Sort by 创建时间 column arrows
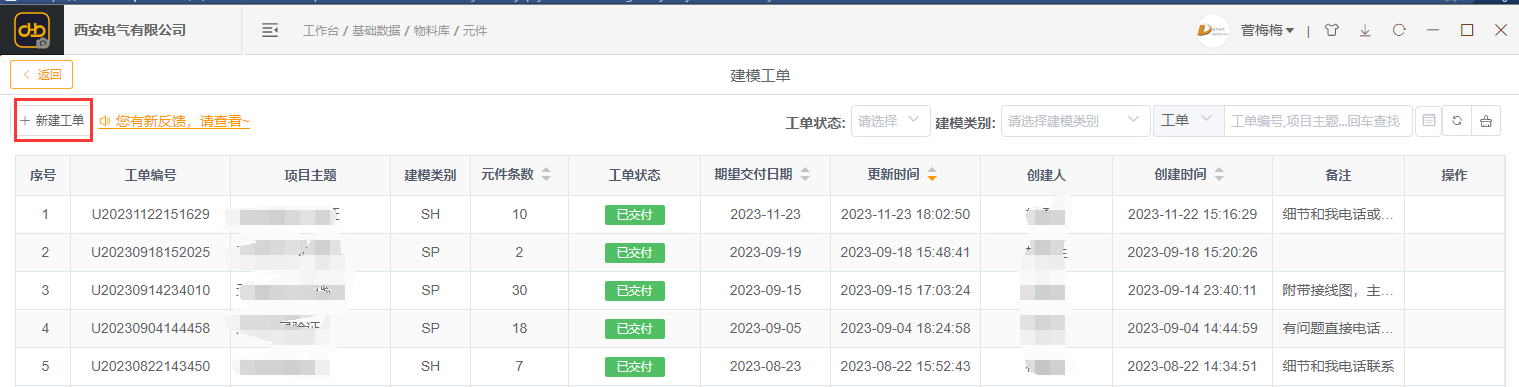The image size is (1519, 387). pyautogui.click(x=1220, y=175)
